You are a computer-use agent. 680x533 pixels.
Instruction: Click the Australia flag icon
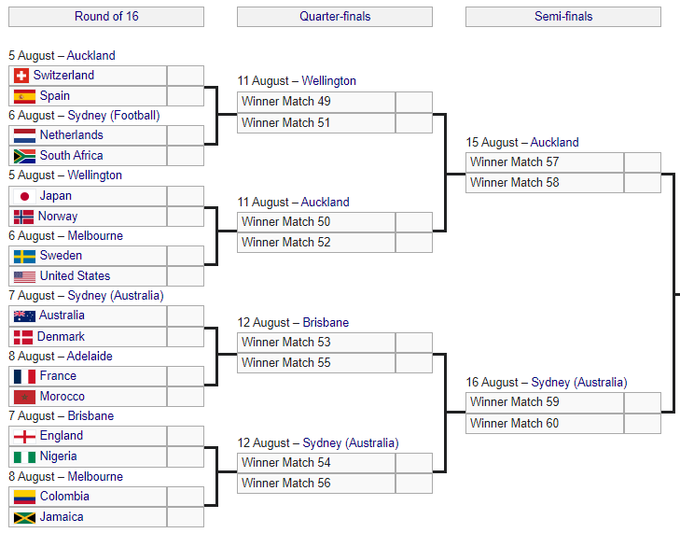pos(24,316)
